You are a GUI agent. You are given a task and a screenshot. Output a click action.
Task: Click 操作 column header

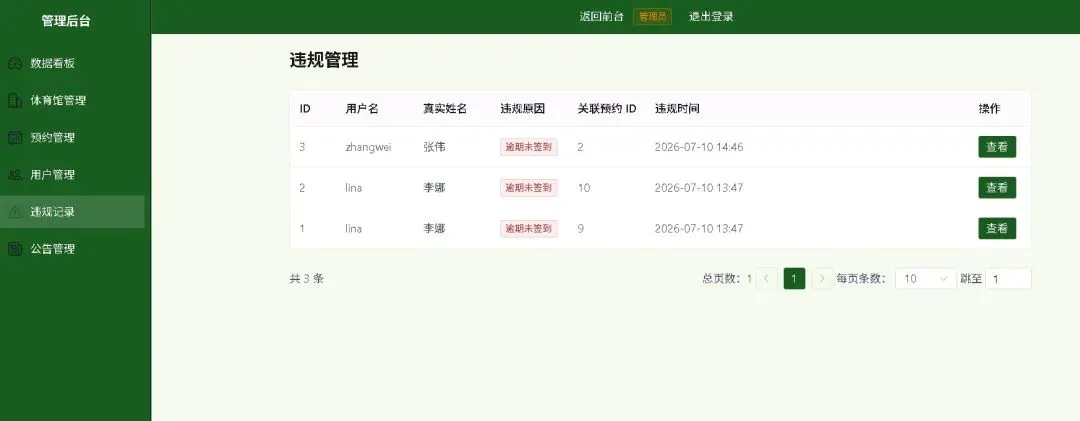[x=990, y=109]
